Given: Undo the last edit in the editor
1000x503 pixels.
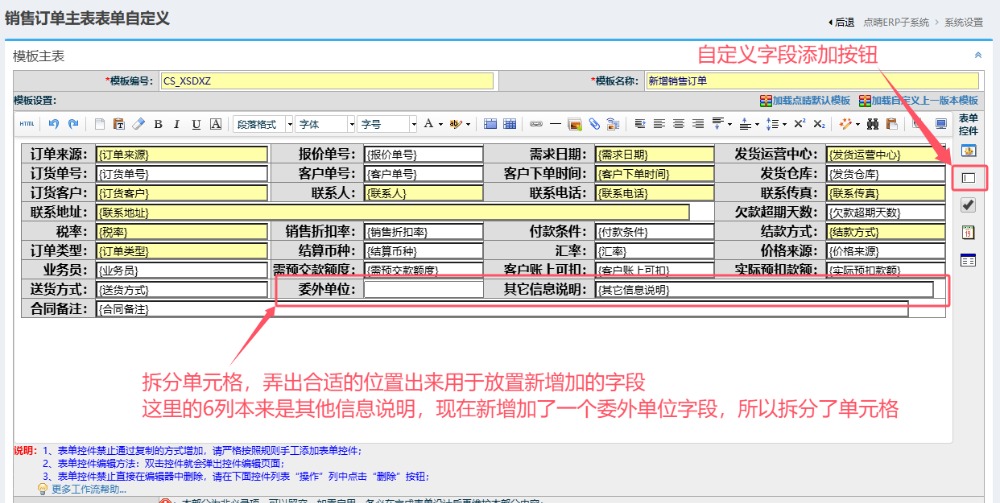Looking at the screenshot, I should pos(53,124).
